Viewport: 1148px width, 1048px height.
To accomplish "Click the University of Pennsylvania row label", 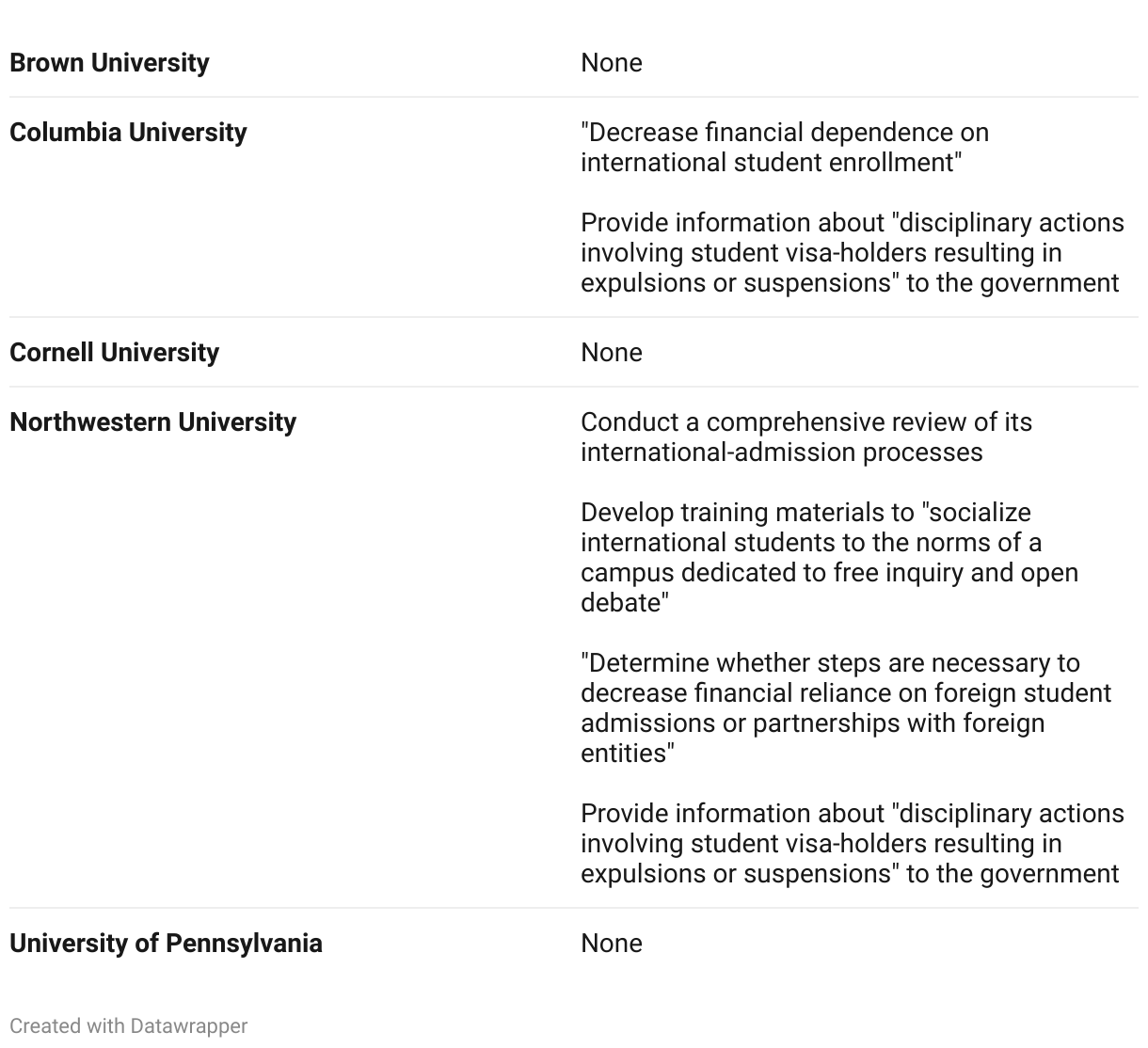I will coord(166,944).
